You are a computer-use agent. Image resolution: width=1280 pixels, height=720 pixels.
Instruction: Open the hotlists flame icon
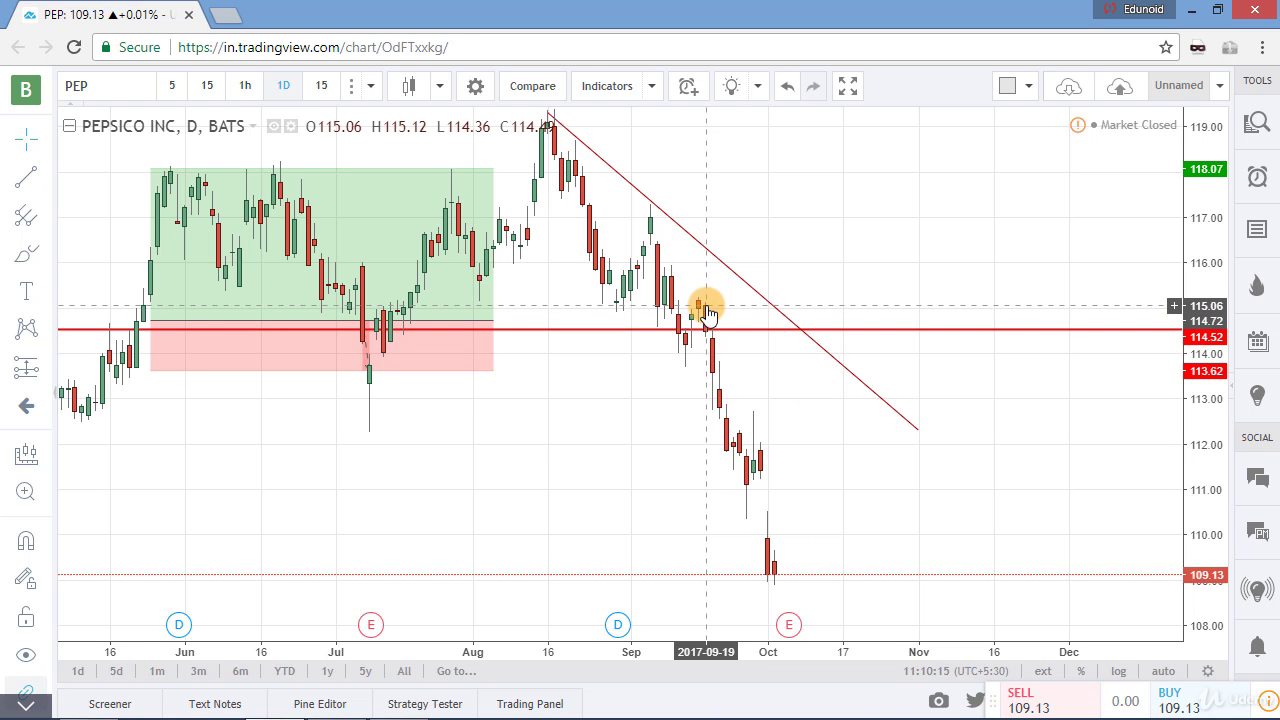(x=1257, y=286)
